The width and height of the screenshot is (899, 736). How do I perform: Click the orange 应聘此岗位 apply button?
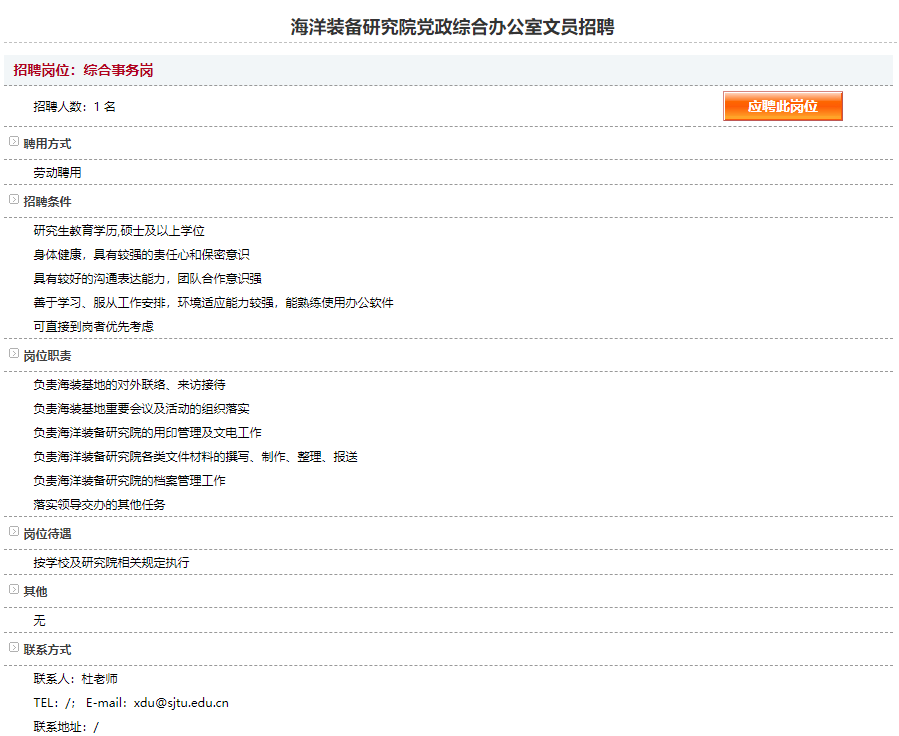783,106
